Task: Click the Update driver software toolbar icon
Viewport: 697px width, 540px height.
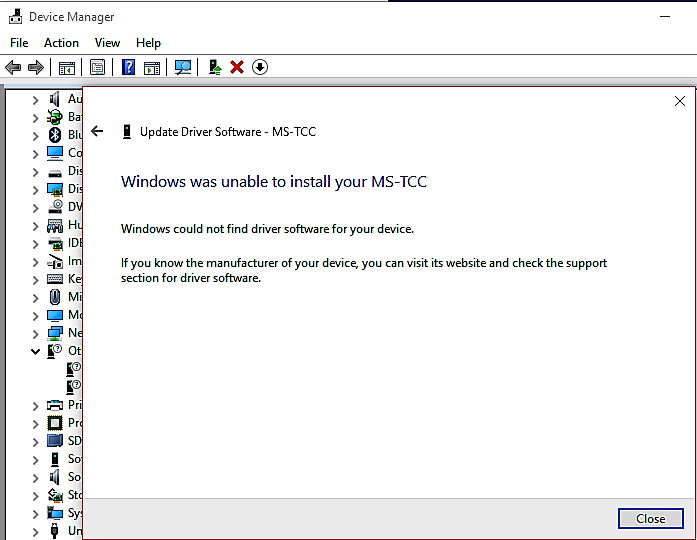Action: (215, 67)
